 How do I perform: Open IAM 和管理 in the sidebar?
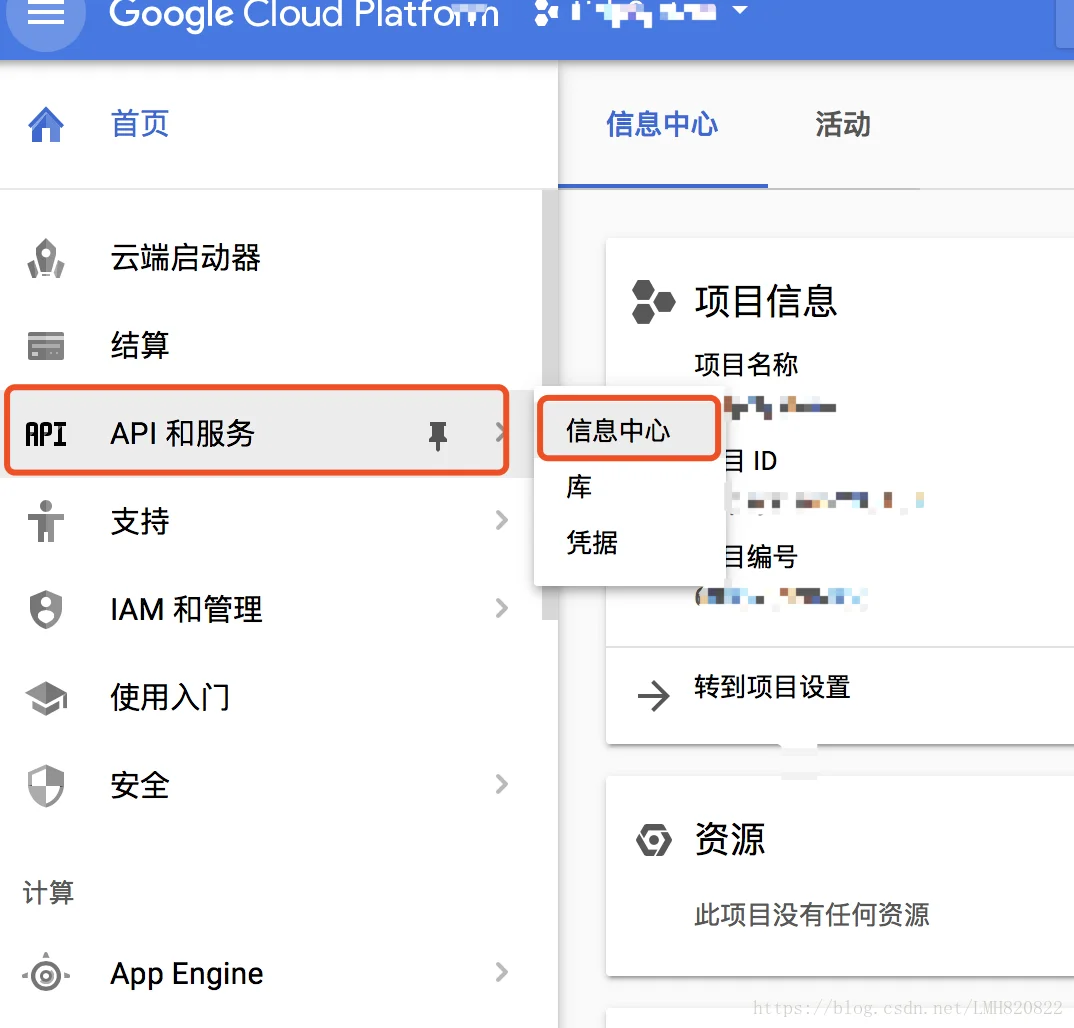point(186,609)
